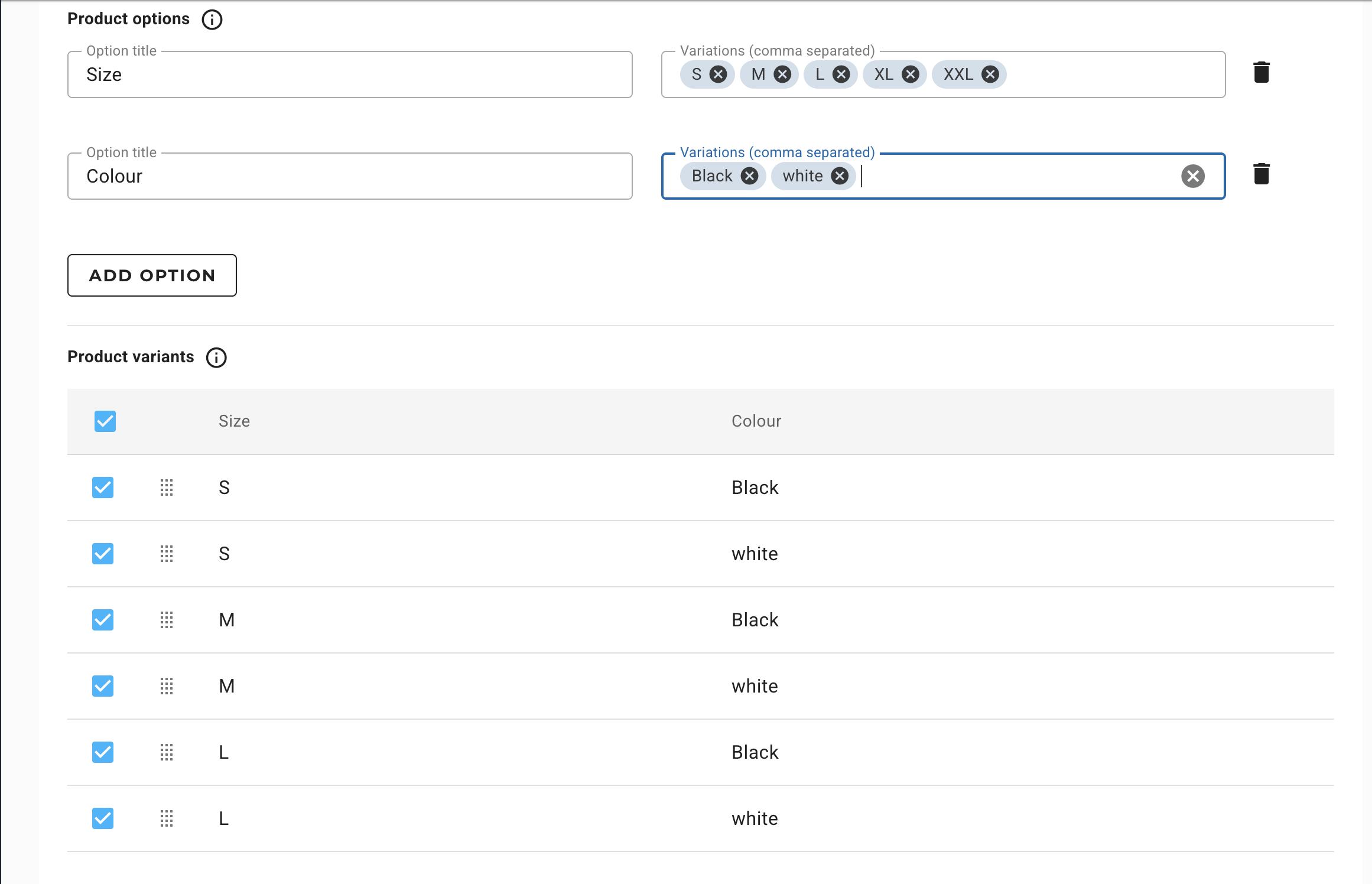The width and height of the screenshot is (1372, 884).
Task: Click the Size variations input field
Action: tap(1111, 75)
